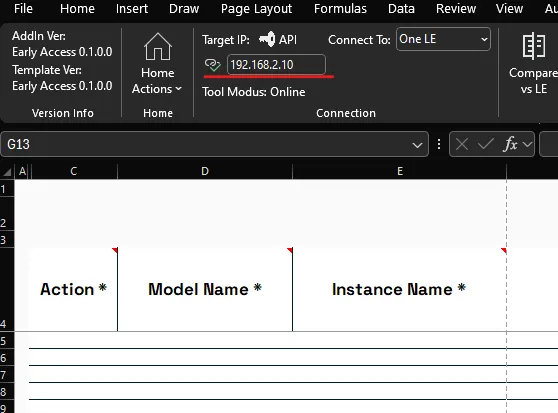Image resolution: width=558 pixels, height=413 pixels.
Task: Select column D header
Action: click(205, 171)
